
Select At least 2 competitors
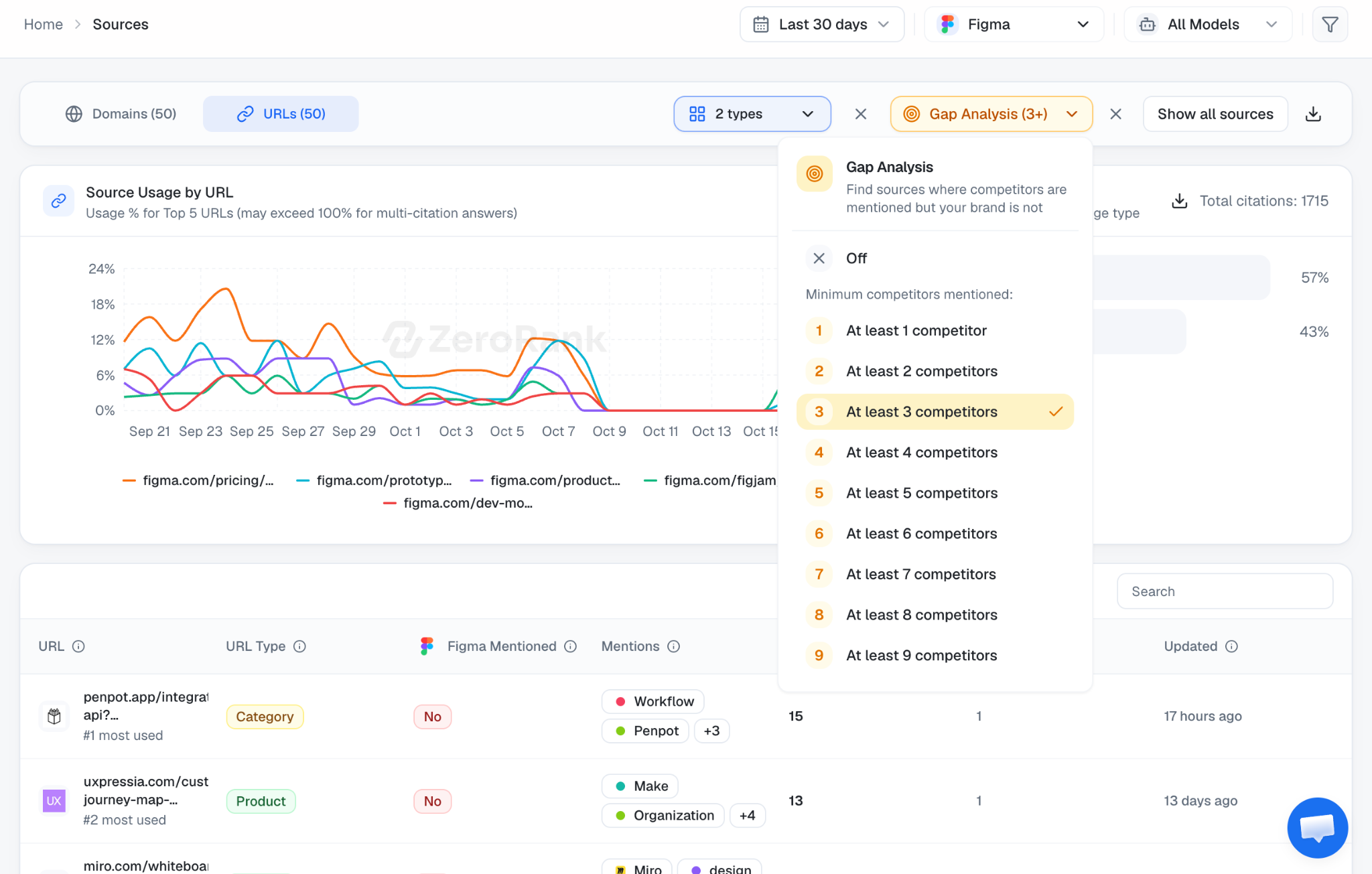coord(935,371)
